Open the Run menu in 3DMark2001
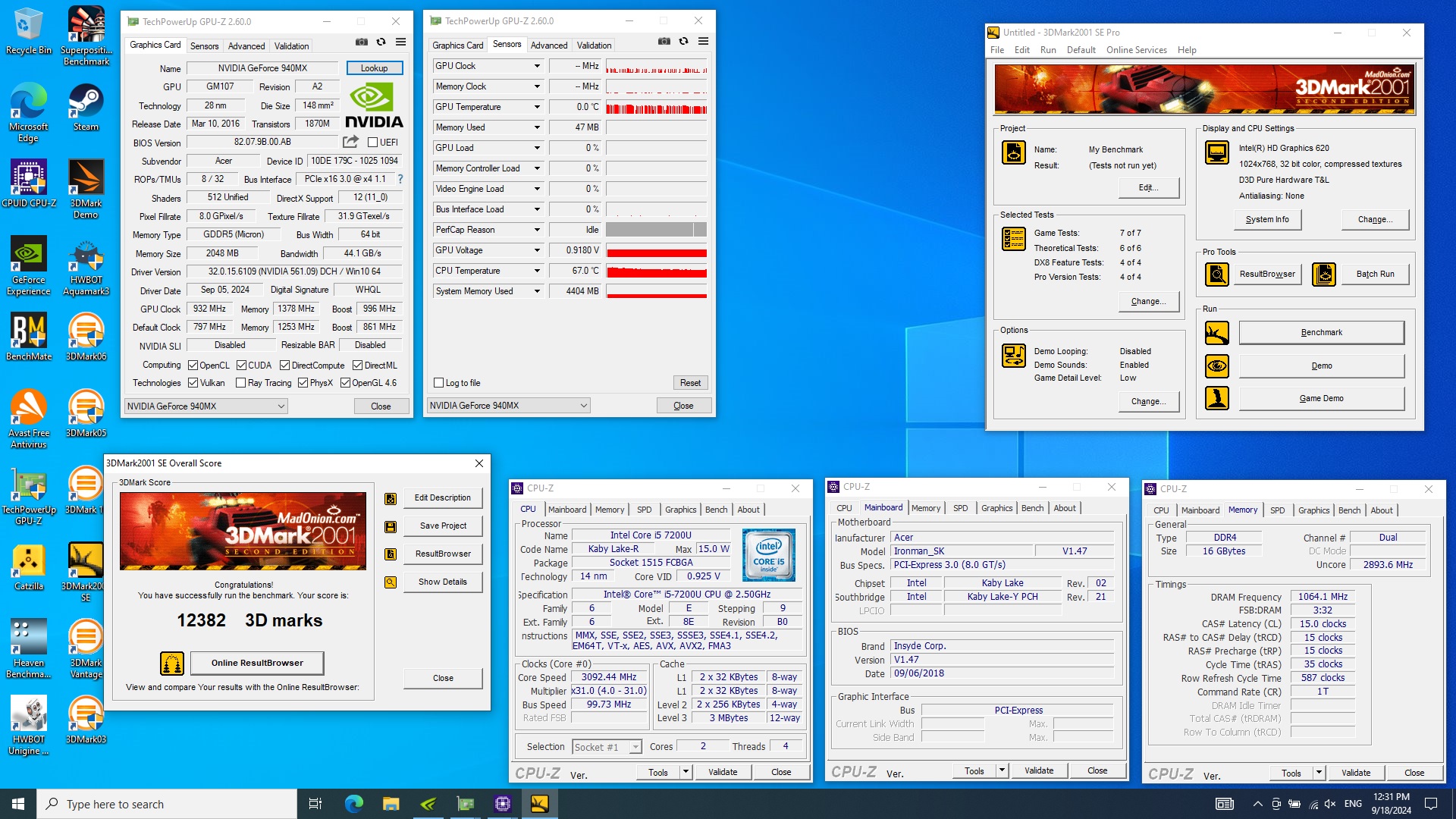 point(1048,50)
